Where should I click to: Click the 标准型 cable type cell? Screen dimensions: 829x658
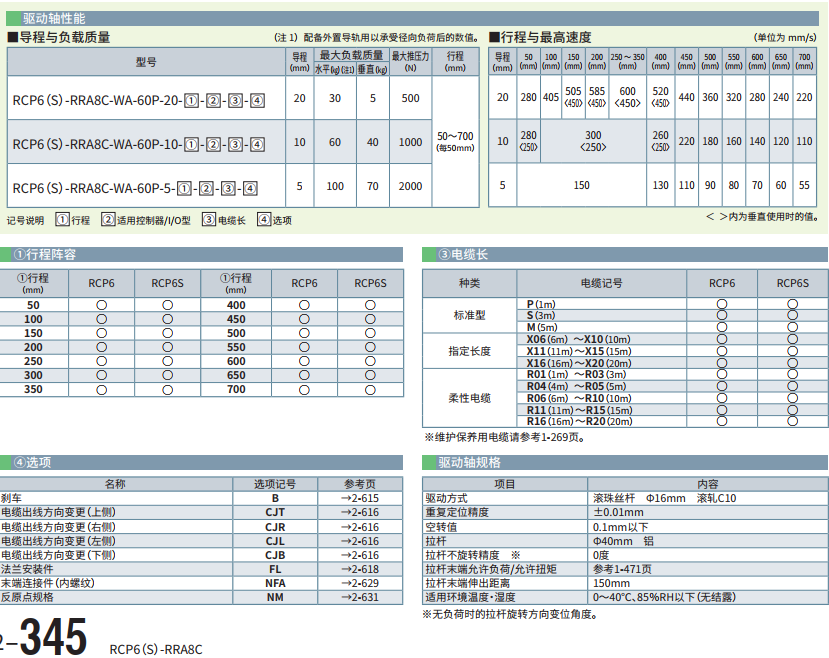click(x=469, y=316)
